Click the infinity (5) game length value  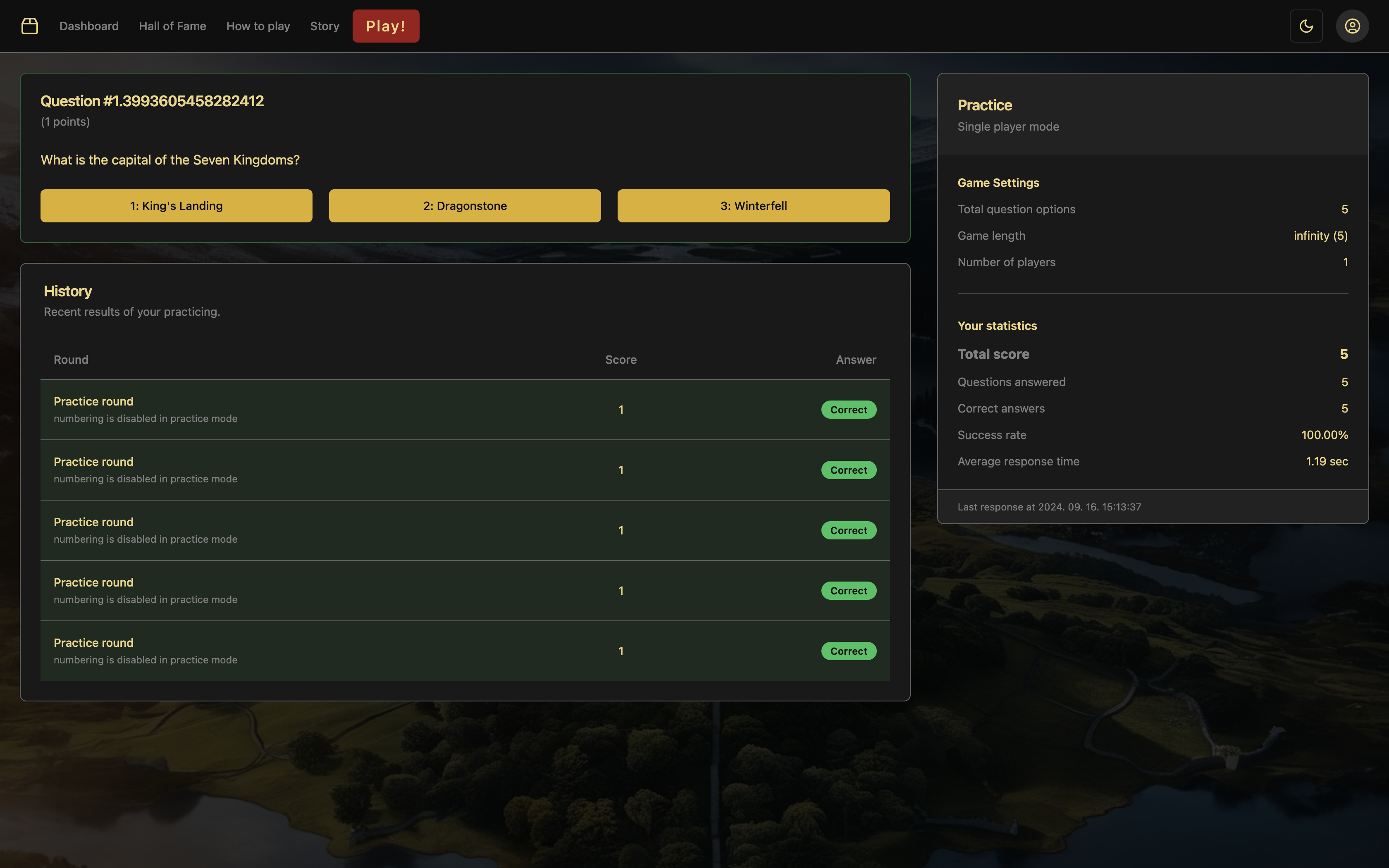point(1320,236)
